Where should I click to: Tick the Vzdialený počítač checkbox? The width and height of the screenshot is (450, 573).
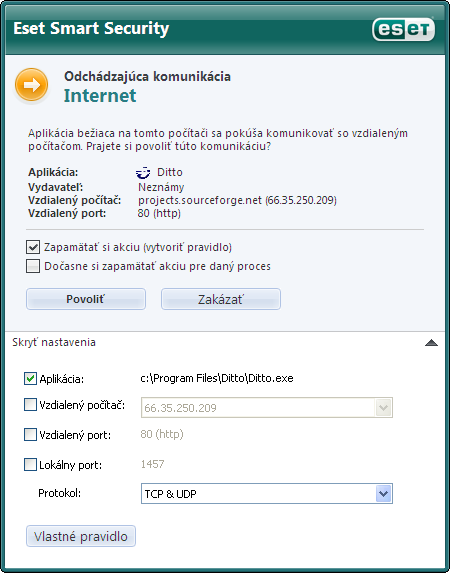[30, 405]
